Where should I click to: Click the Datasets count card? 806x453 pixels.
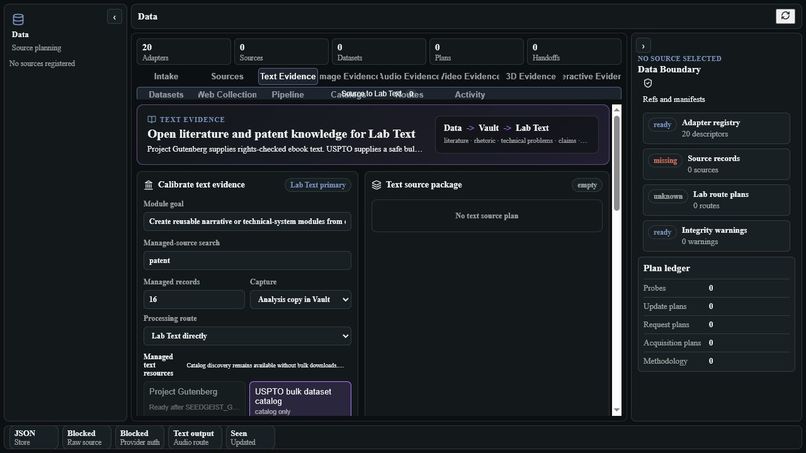379,51
